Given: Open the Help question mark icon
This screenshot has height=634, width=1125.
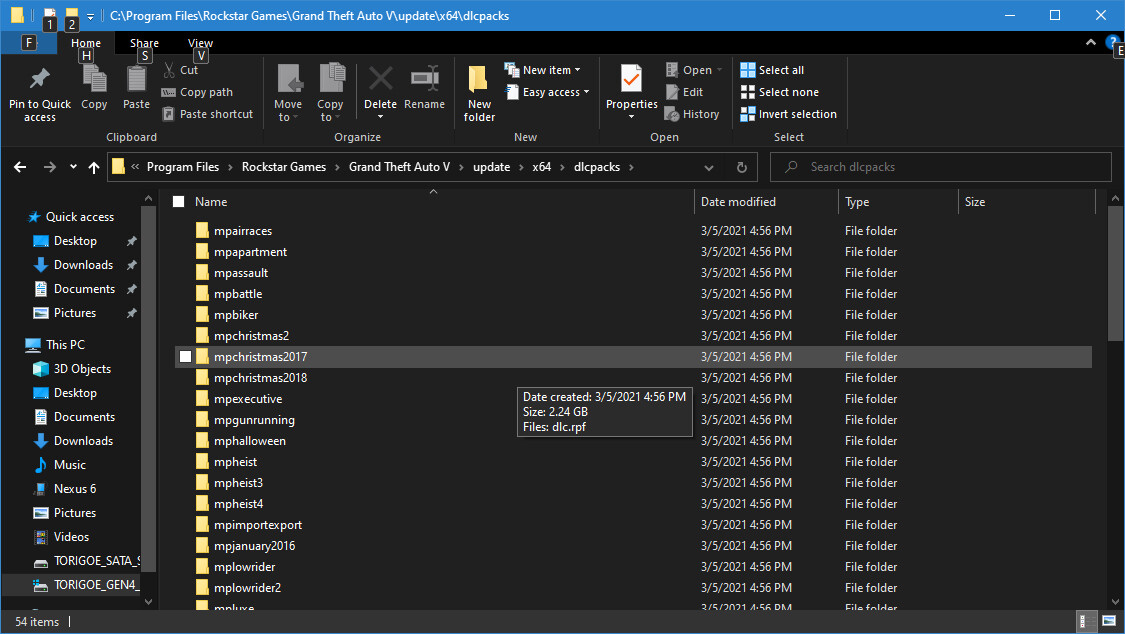Looking at the screenshot, I should pos(1113,42).
